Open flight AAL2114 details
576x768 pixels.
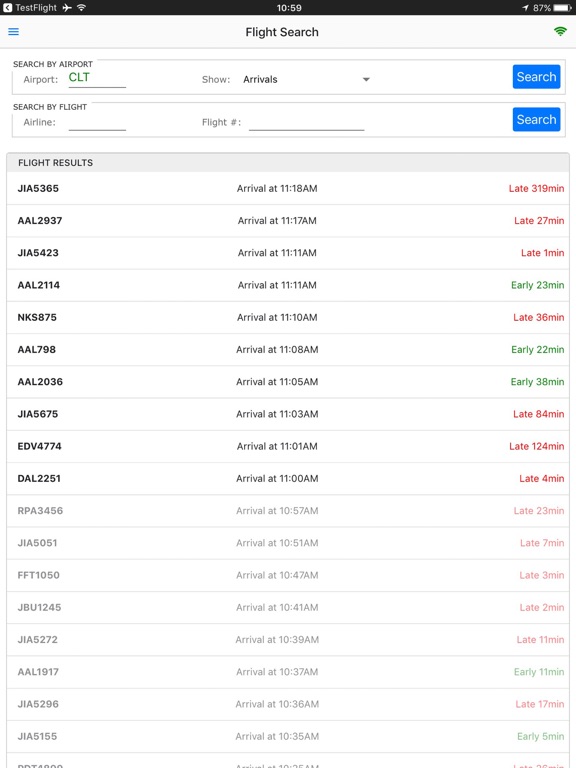[x=288, y=286]
